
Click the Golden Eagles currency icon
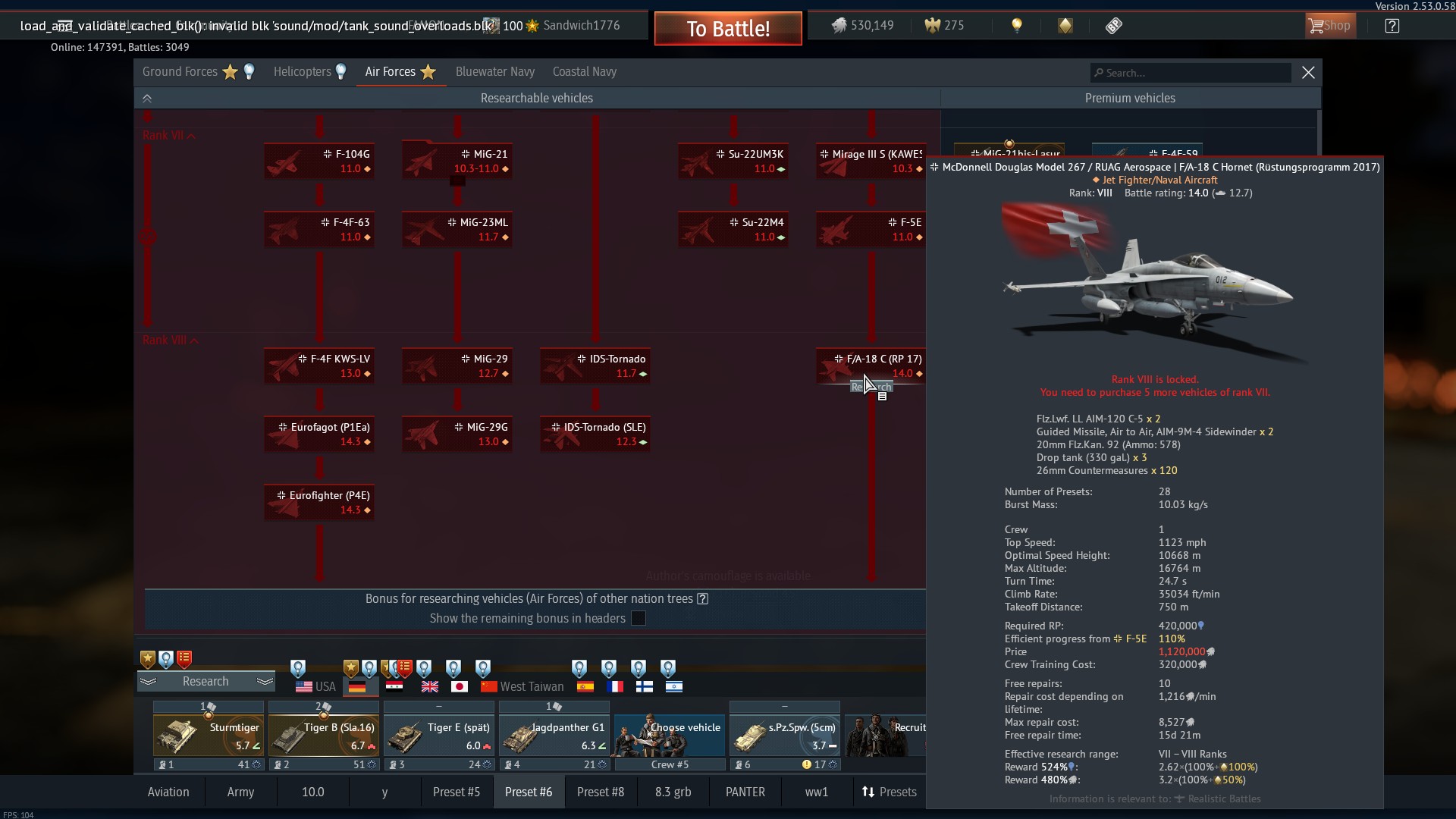(932, 26)
